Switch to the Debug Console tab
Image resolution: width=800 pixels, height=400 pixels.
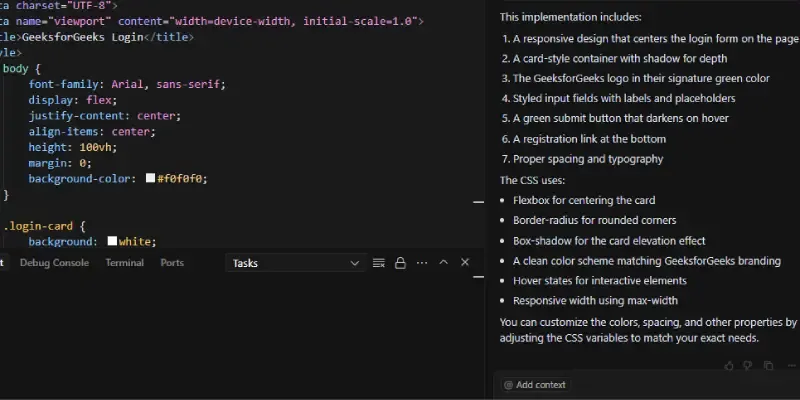55,263
